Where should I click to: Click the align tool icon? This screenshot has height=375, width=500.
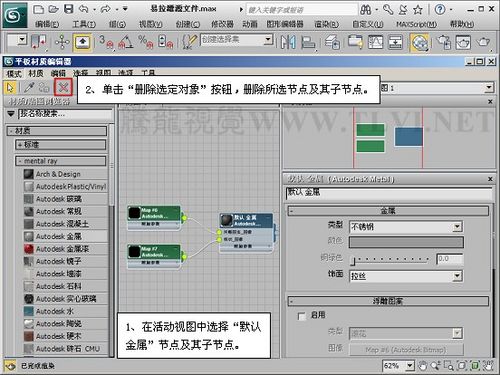coord(308,42)
